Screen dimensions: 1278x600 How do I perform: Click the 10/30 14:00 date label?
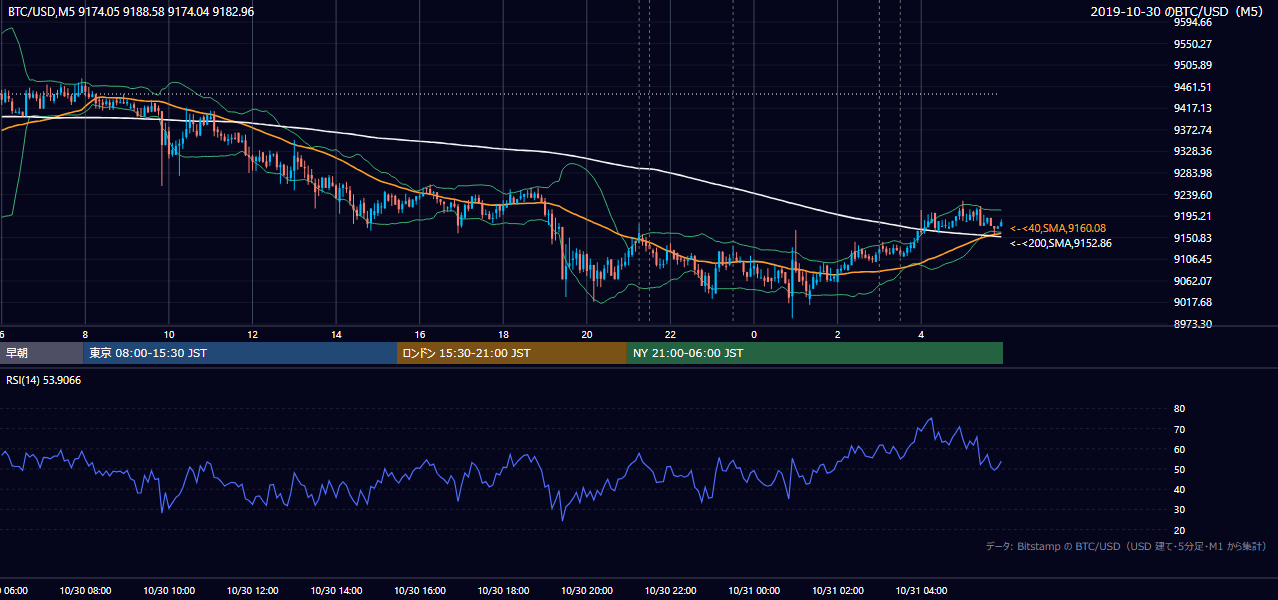(x=336, y=591)
